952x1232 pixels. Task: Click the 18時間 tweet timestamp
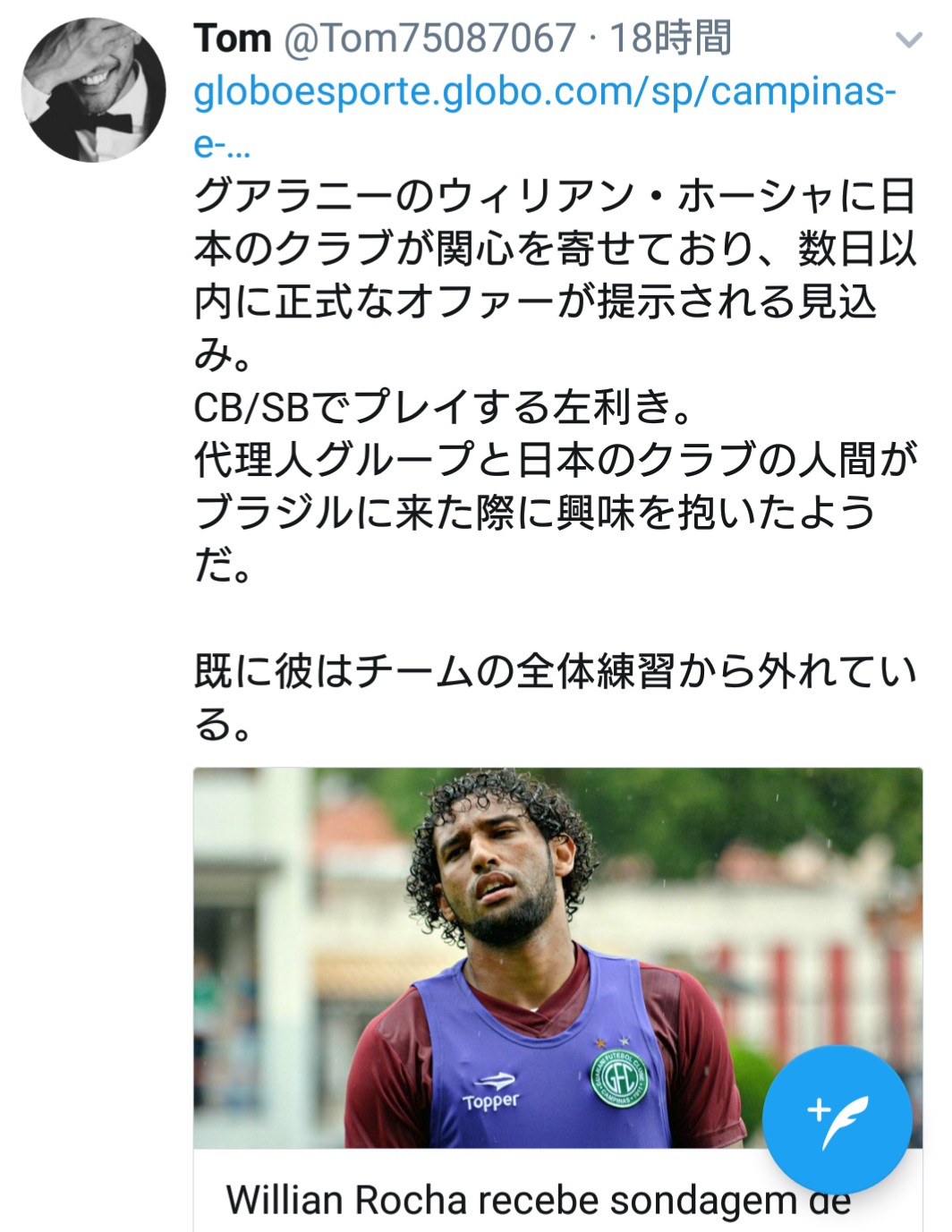[670, 38]
